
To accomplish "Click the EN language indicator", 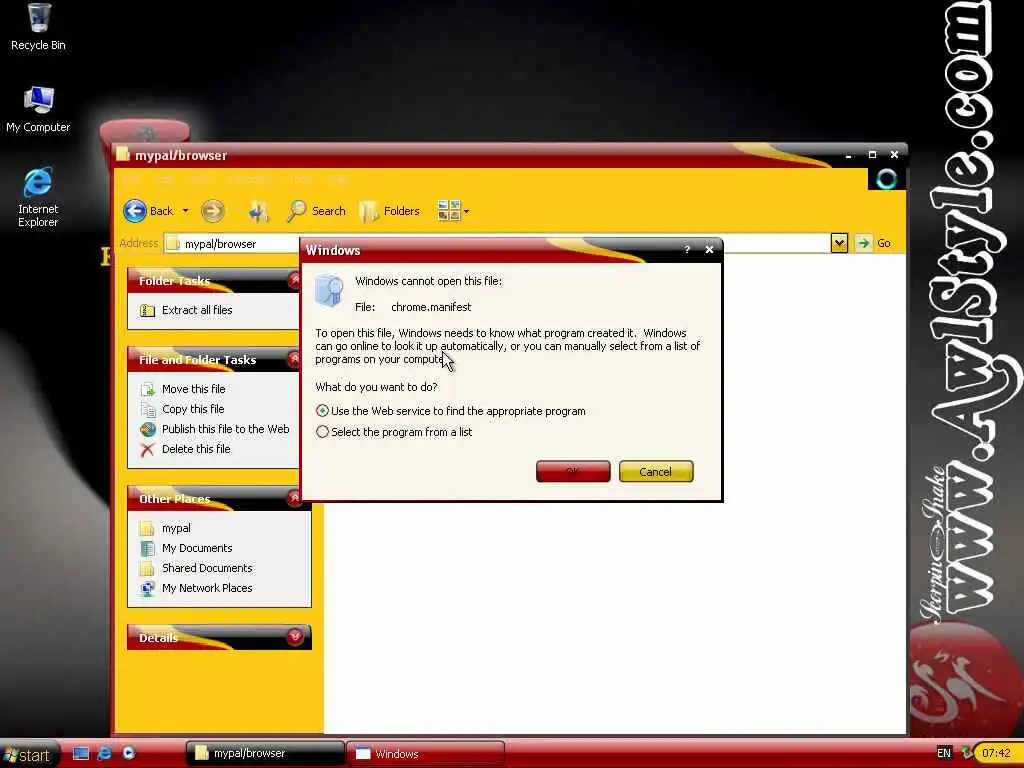I will [x=944, y=753].
